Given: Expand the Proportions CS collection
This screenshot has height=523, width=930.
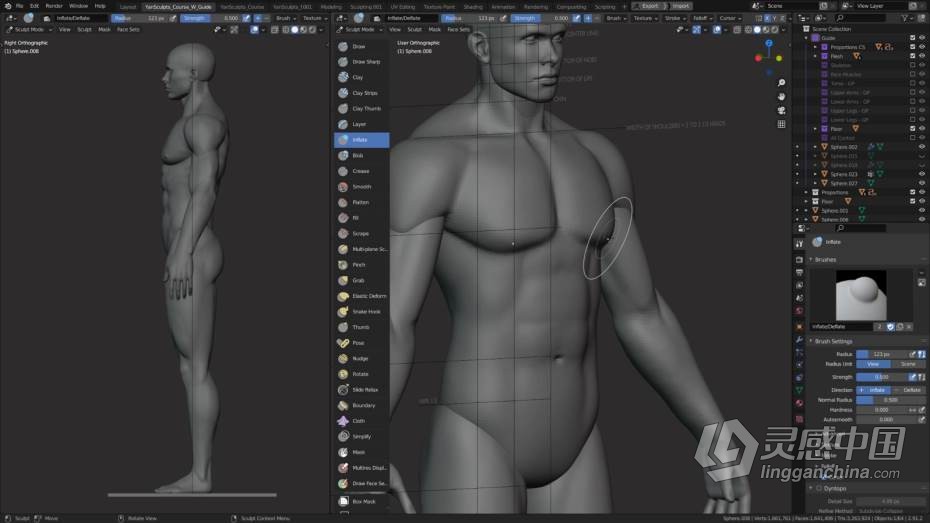Looking at the screenshot, I should tap(815, 47).
